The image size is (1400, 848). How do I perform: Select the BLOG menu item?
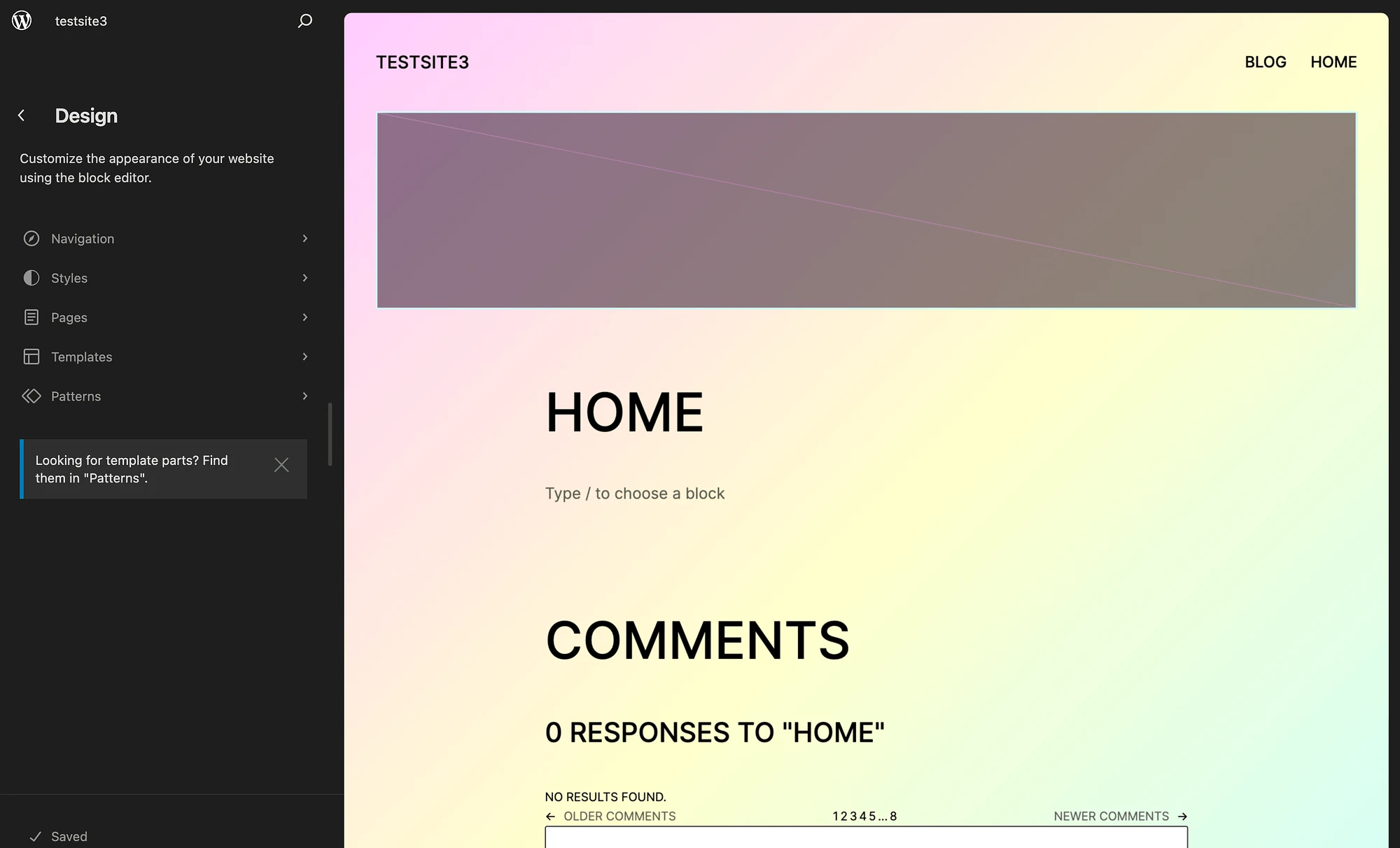pos(1265,62)
